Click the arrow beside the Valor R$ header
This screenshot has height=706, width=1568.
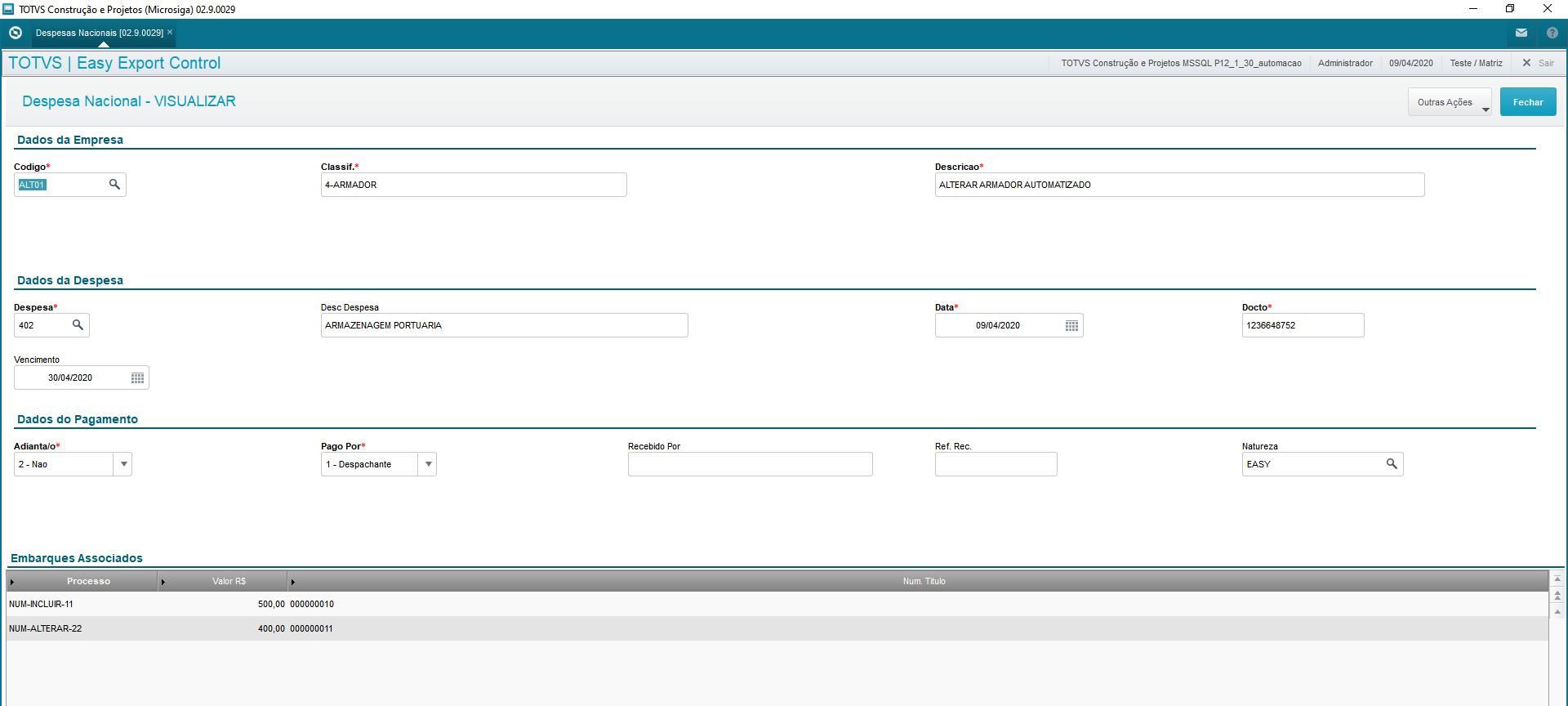point(163,582)
